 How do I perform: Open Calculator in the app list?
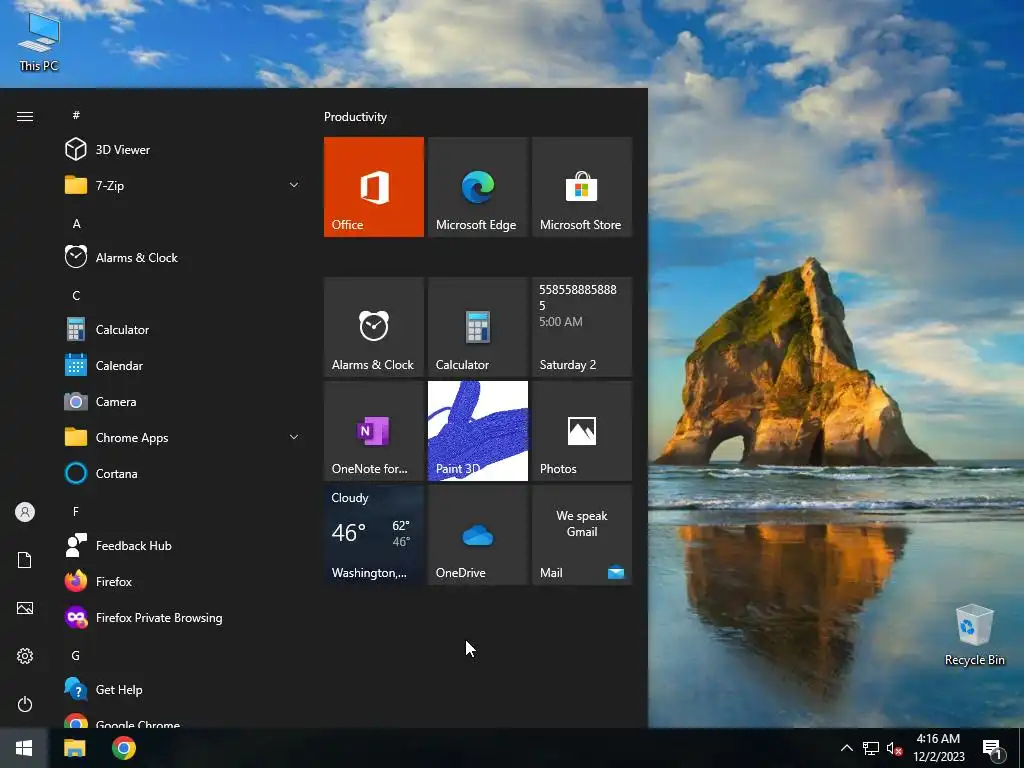click(183, 330)
